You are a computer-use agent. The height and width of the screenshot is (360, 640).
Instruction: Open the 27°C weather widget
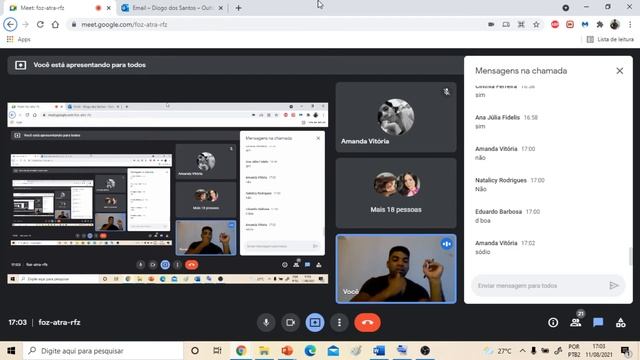coord(497,351)
